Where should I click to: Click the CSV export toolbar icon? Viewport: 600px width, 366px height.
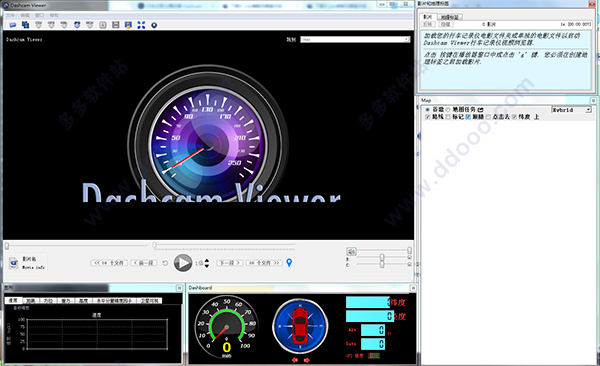tap(39, 25)
